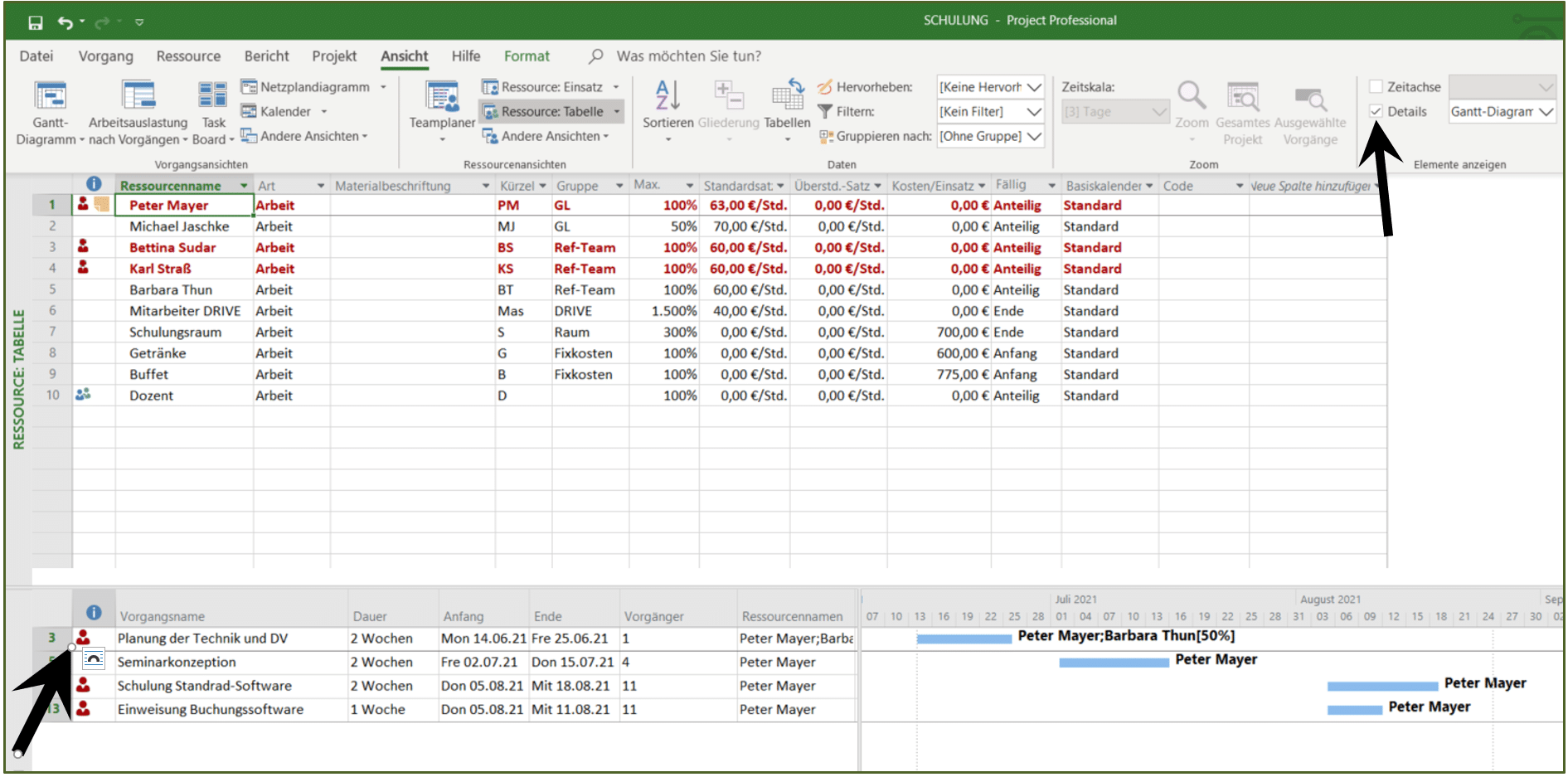Open the Sortieren options
The width and height of the screenshot is (1568, 777).
(x=667, y=109)
